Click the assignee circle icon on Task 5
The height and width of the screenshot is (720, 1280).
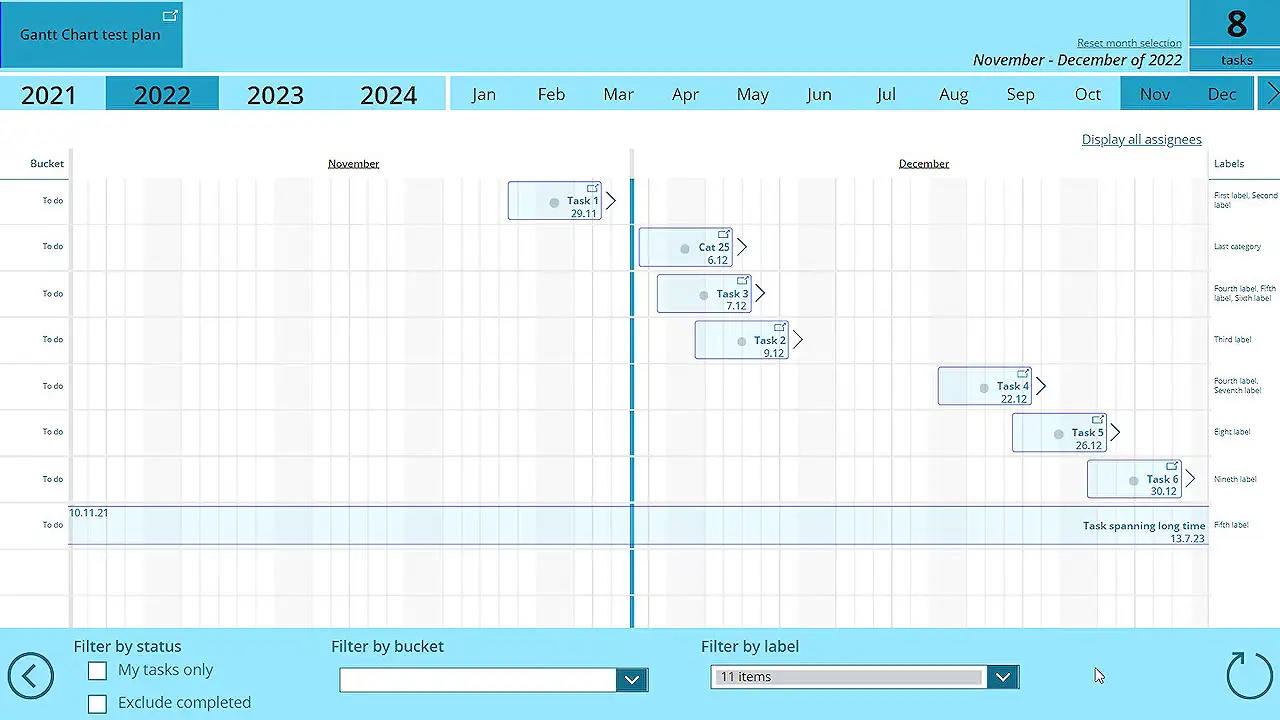click(x=1058, y=434)
